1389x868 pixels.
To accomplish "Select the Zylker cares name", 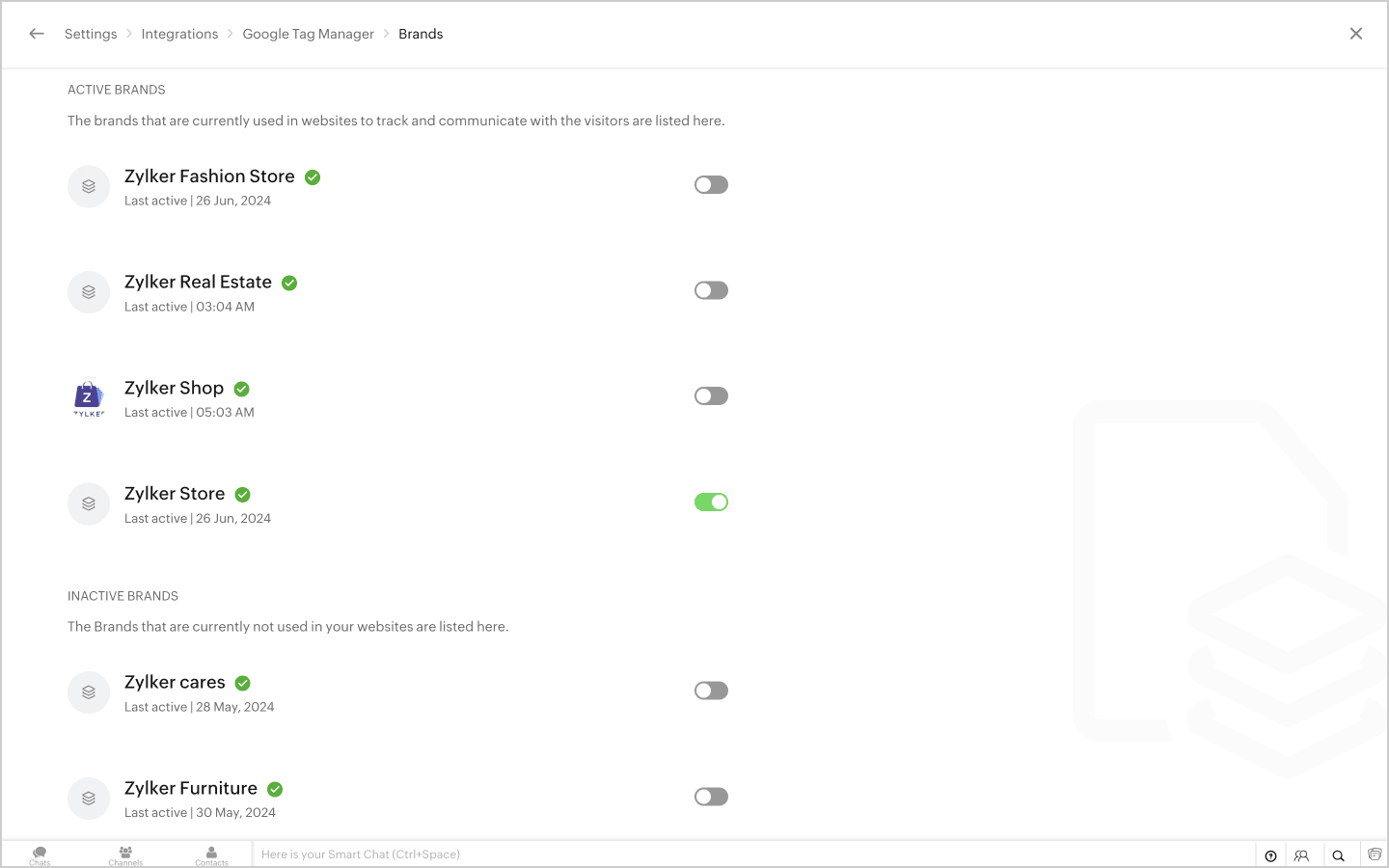I will pos(175,683).
